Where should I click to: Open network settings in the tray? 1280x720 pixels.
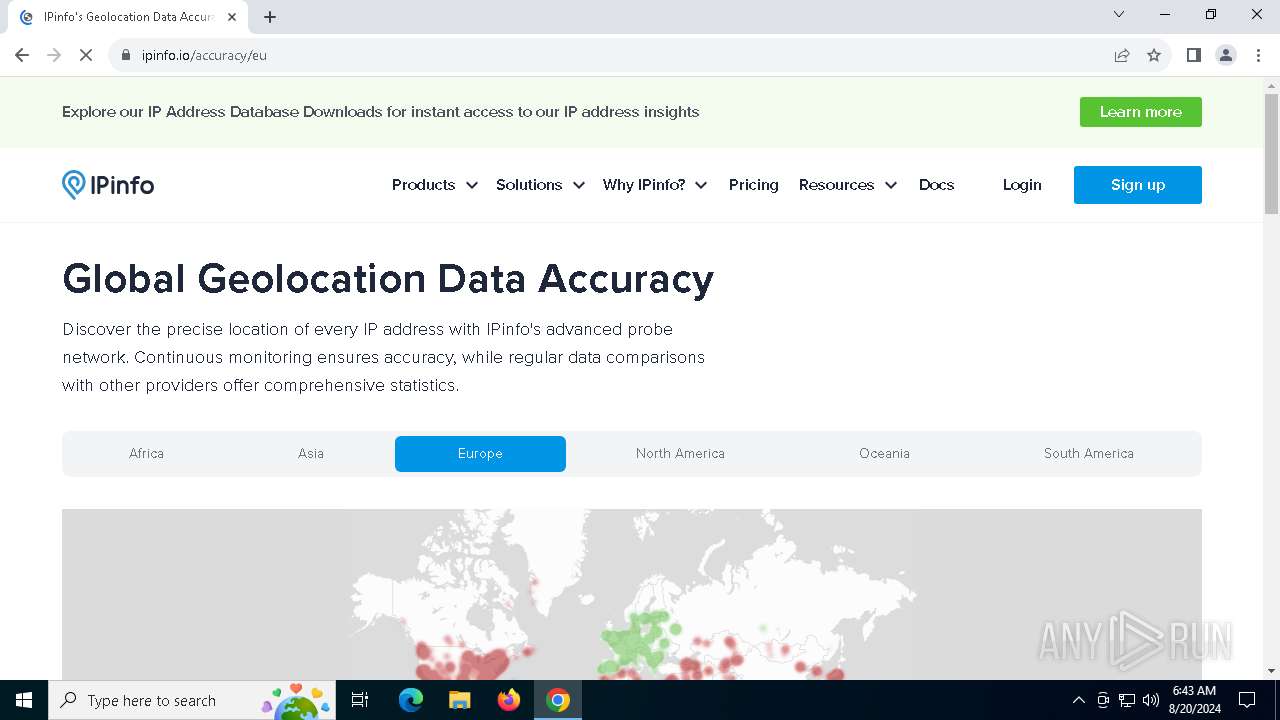tap(1126, 700)
